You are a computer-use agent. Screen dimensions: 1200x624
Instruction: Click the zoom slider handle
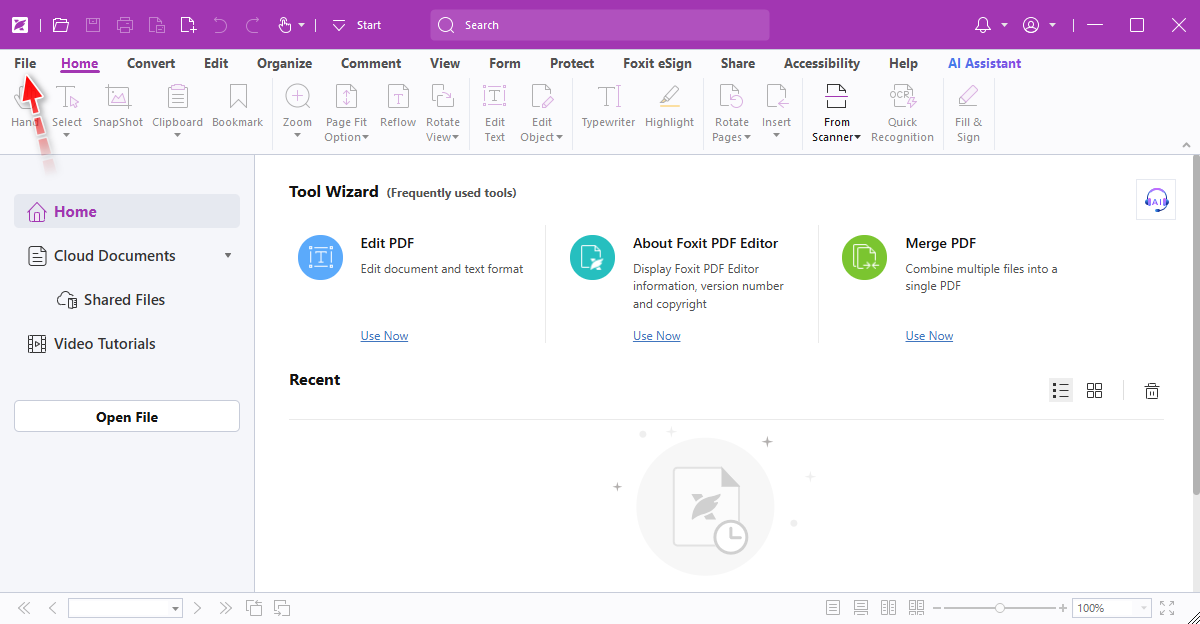[999, 608]
